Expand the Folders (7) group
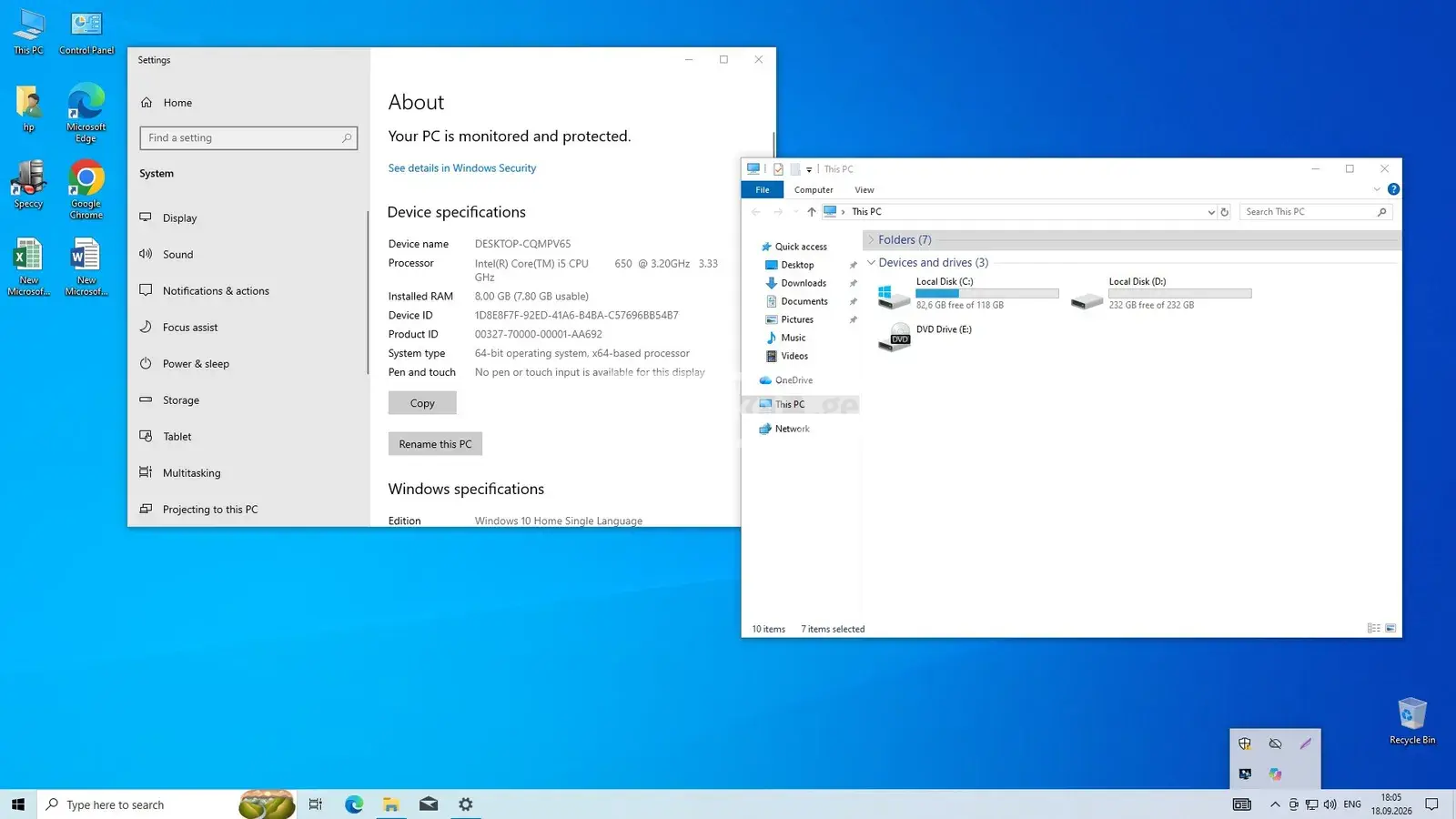Viewport: 1456px width, 819px height. pos(871,240)
